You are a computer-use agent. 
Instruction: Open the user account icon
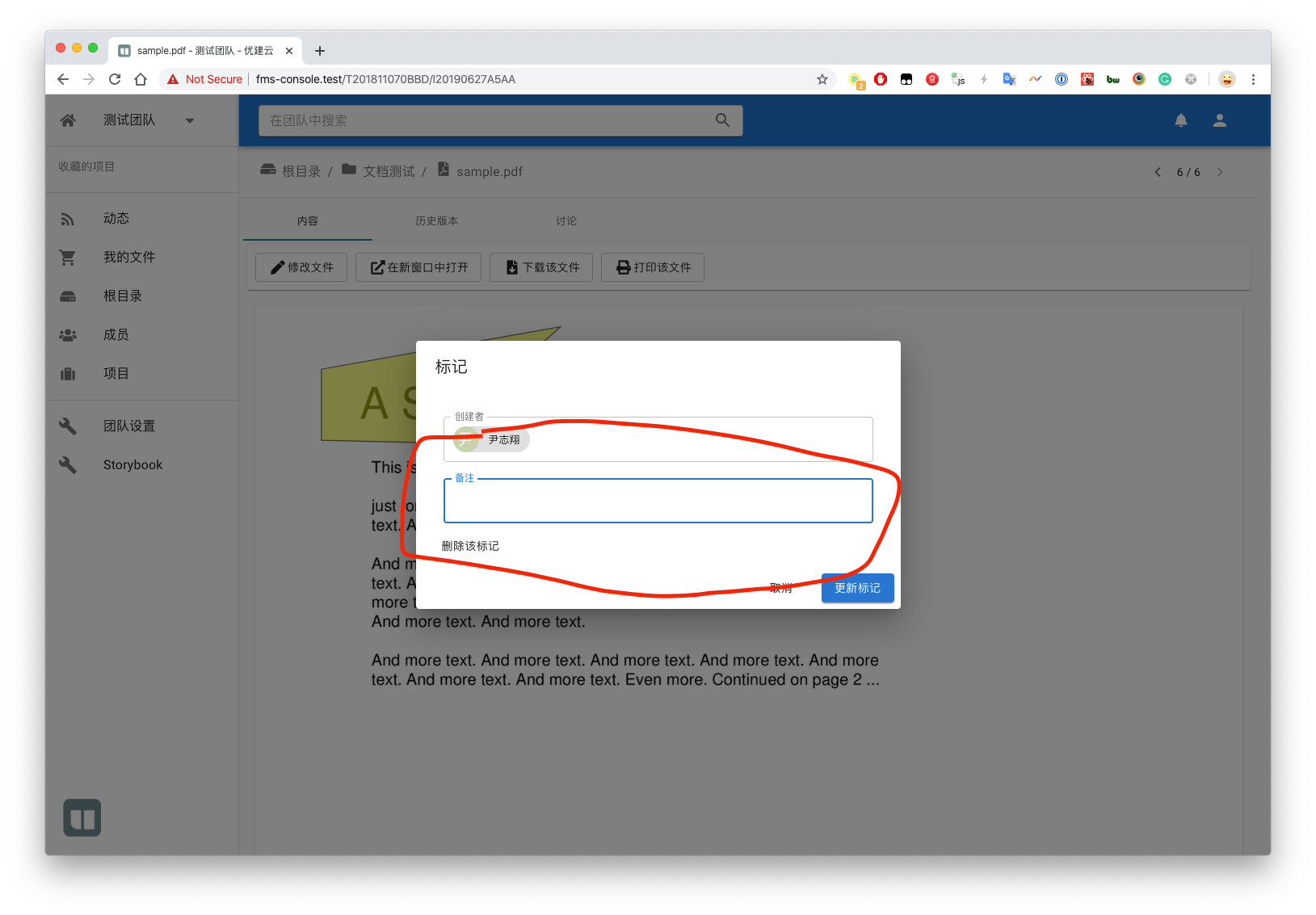[1220, 120]
